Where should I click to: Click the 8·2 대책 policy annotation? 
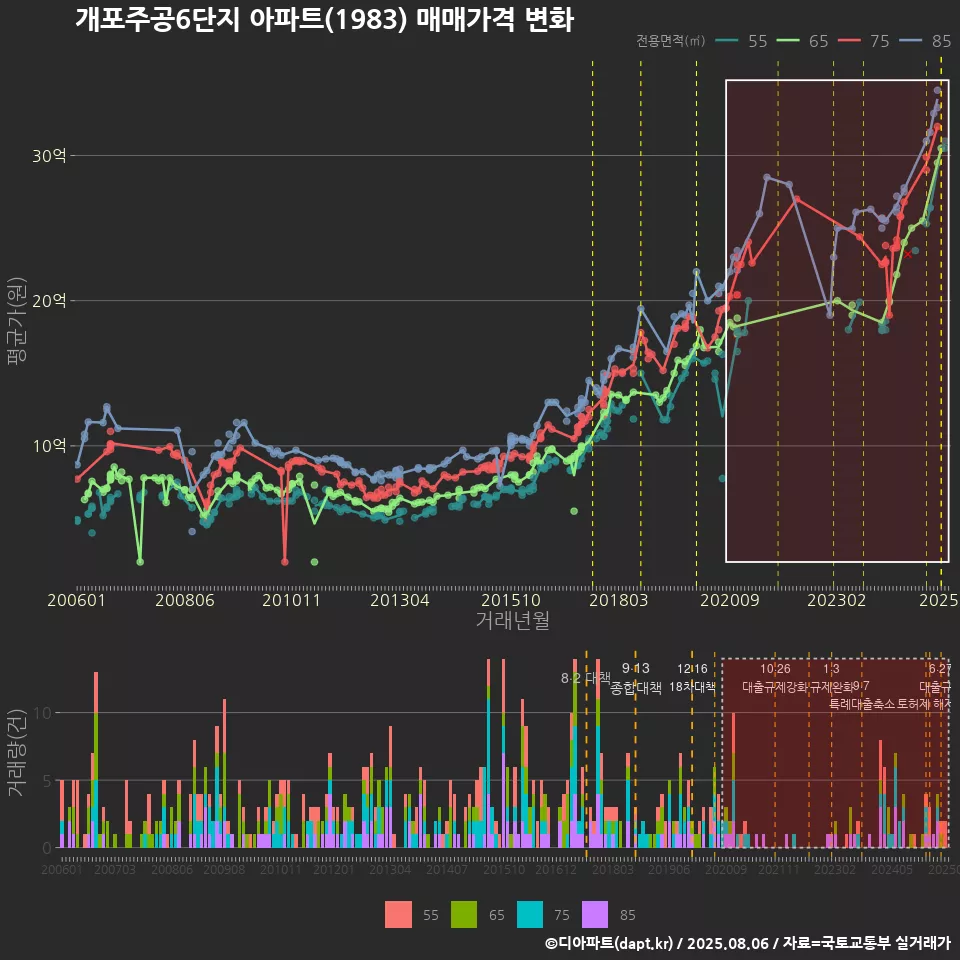[x=586, y=678]
